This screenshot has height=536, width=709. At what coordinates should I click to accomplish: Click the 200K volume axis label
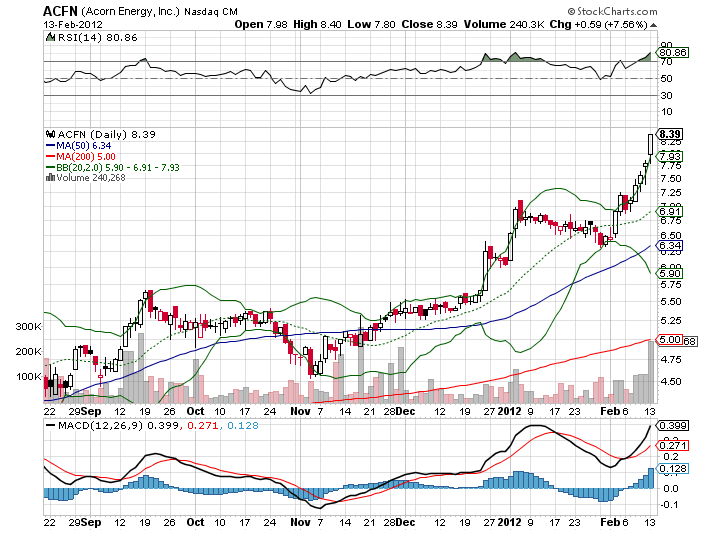point(28,351)
